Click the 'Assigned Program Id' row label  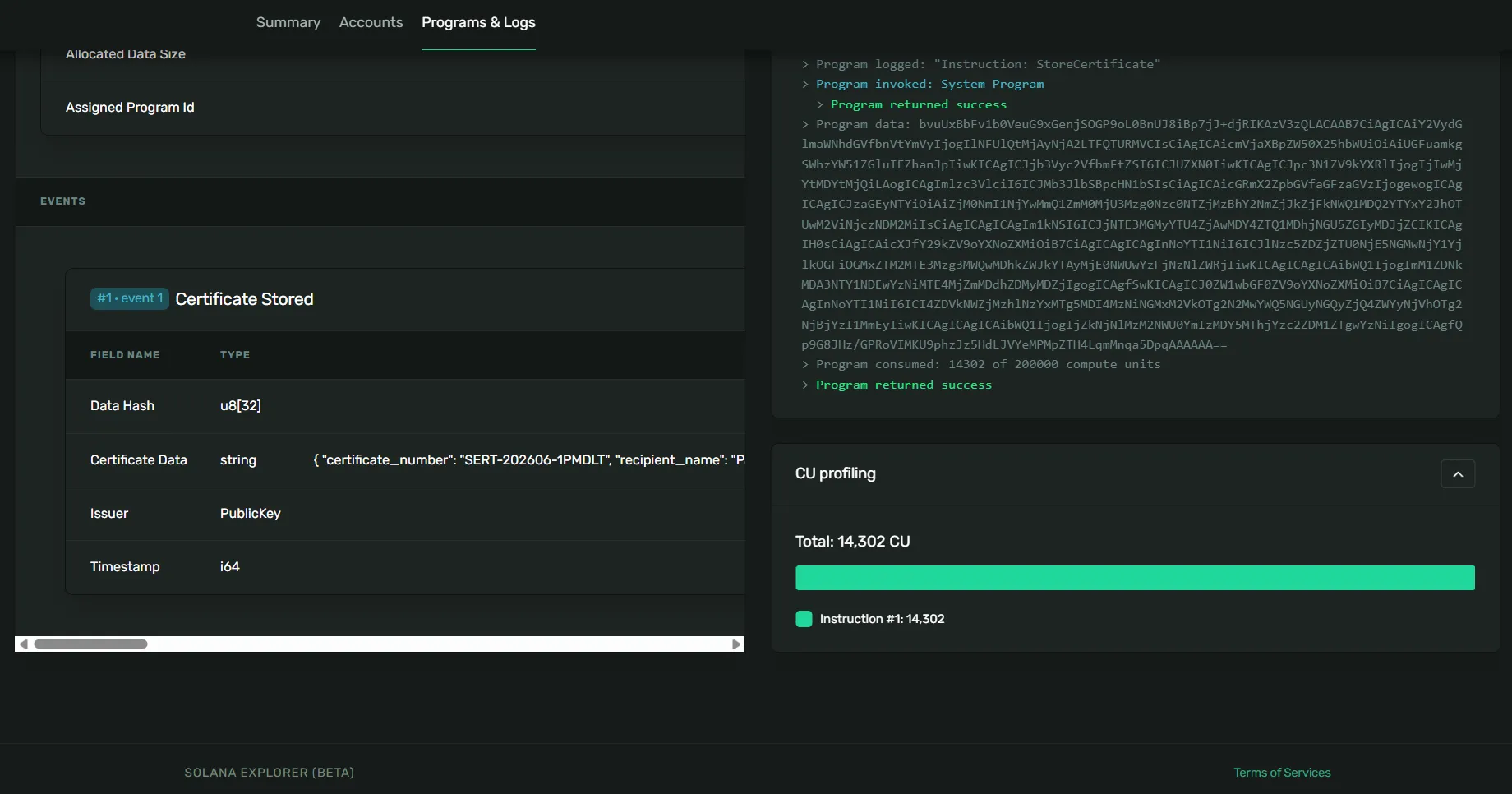[x=130, y=108]
